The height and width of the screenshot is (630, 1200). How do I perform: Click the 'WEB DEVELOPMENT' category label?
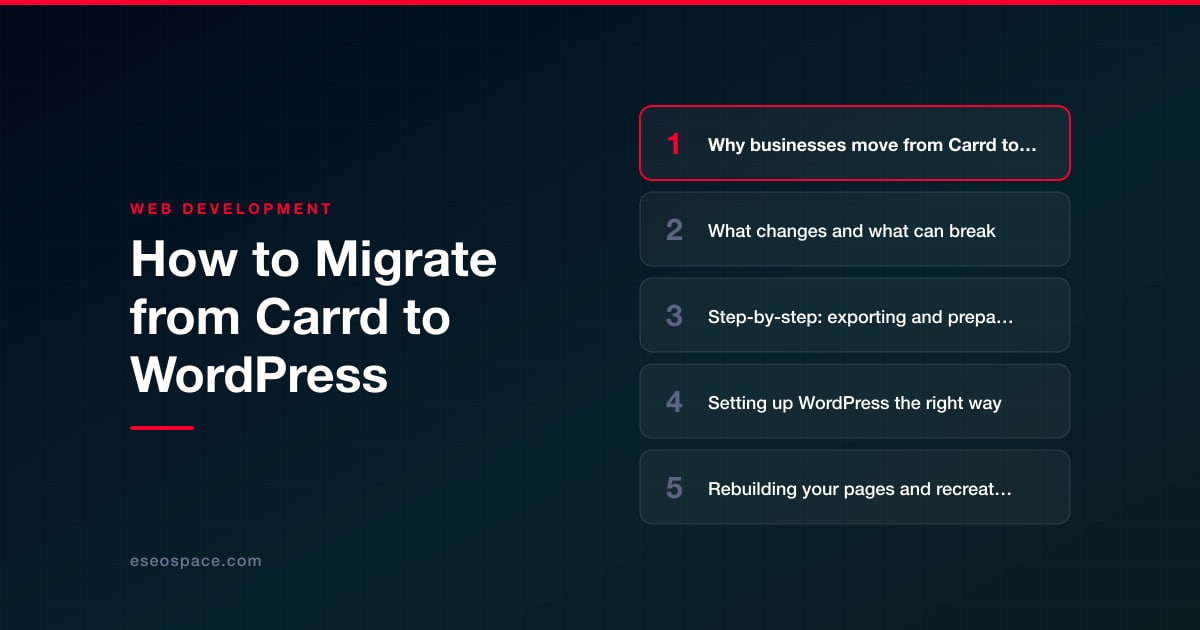(231, 209)
